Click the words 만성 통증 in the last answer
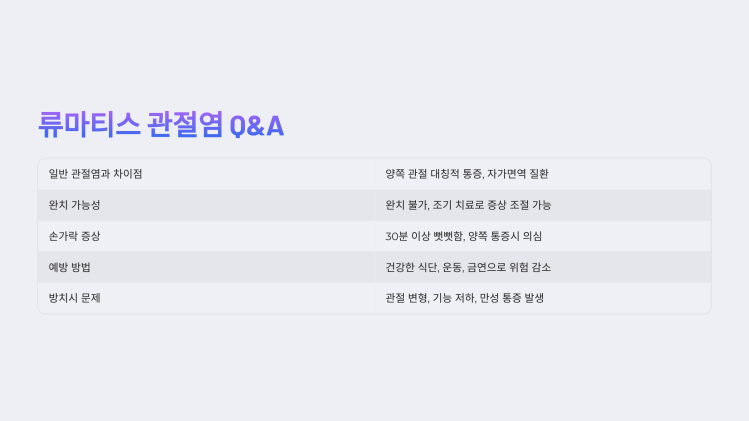 pyautogui.click(x=500, y=298)
